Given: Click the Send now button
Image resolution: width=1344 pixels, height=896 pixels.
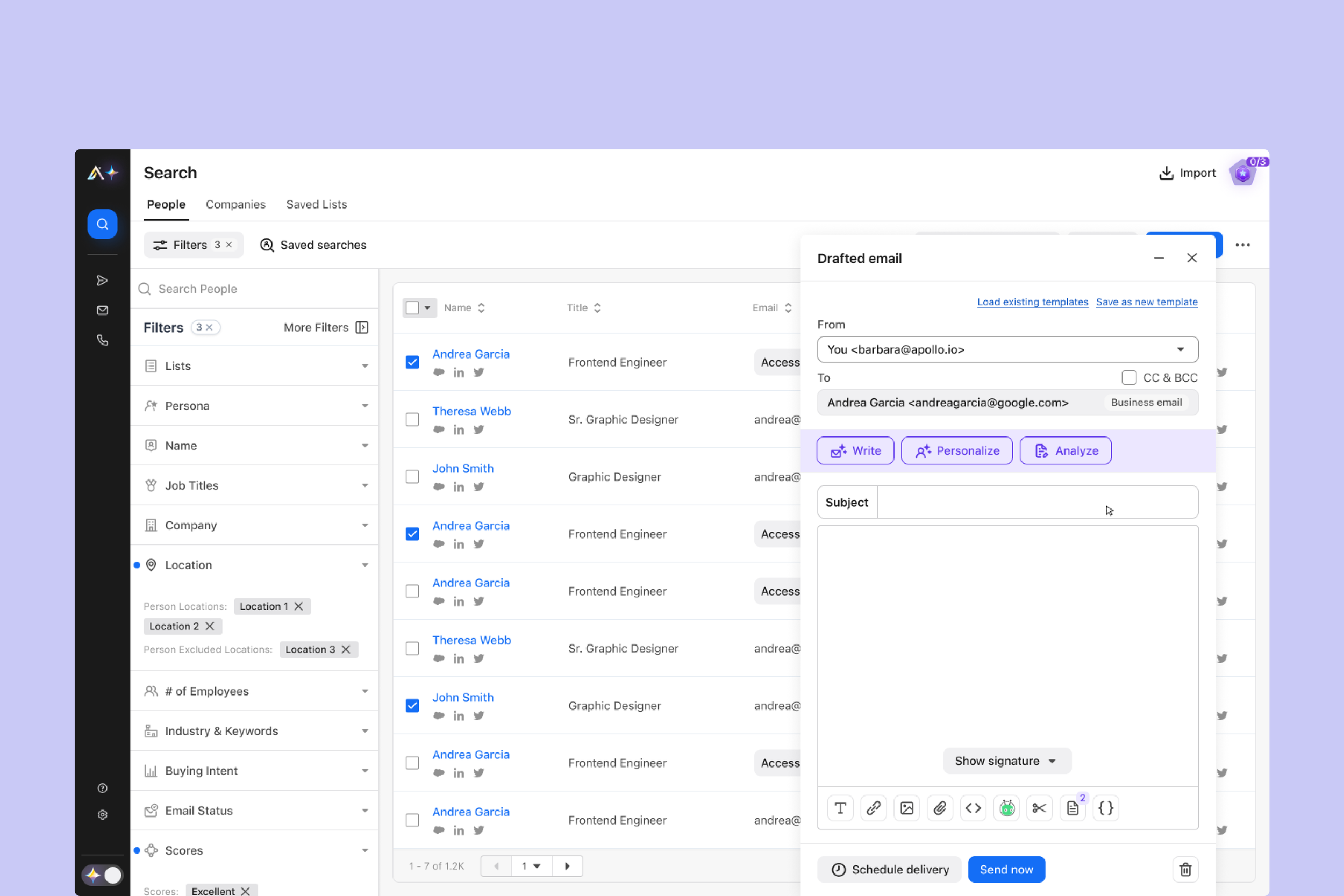Looking at the screenshot, I should point(1006,869).
